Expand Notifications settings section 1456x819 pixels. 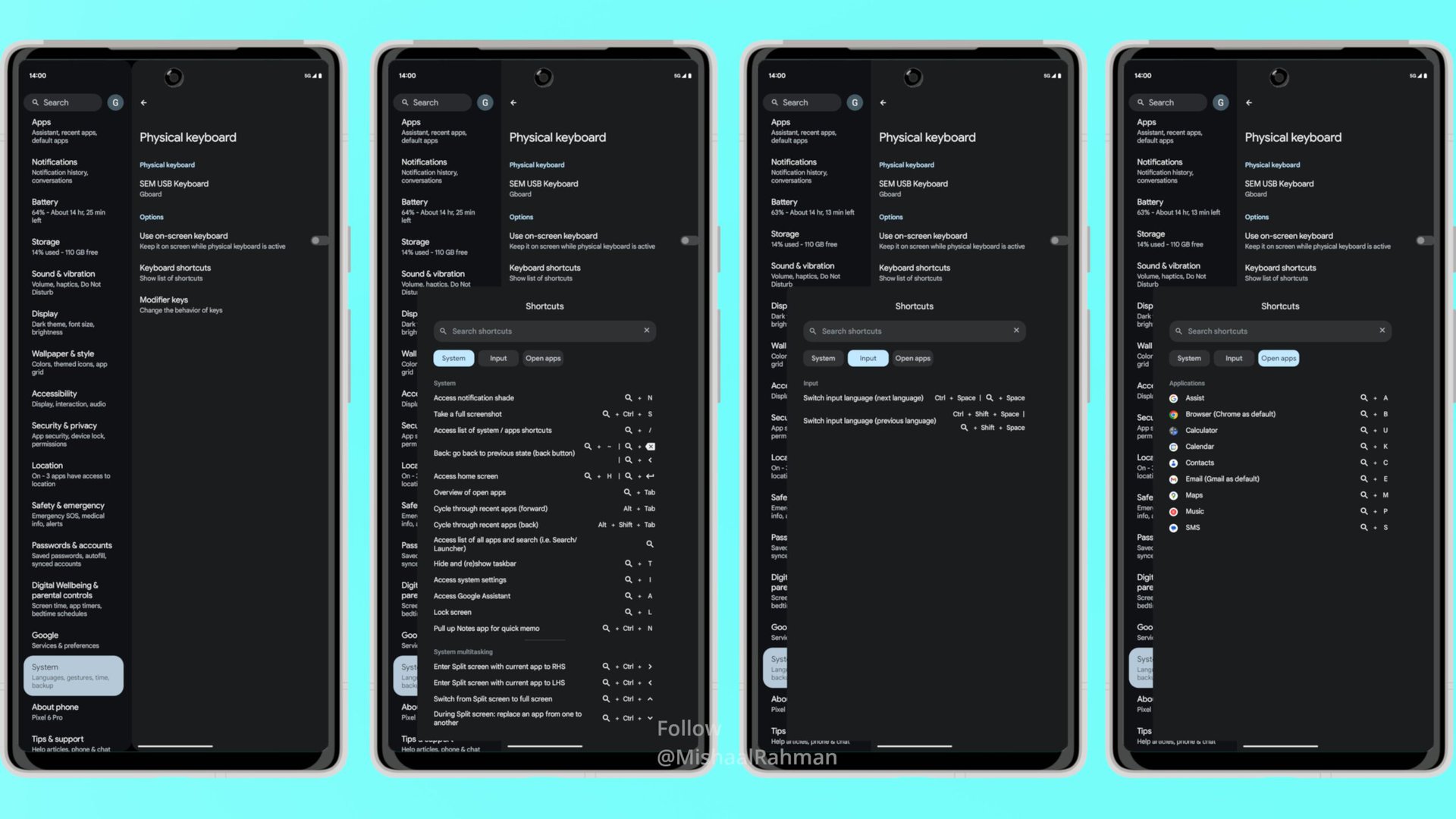tap(73, 170)
